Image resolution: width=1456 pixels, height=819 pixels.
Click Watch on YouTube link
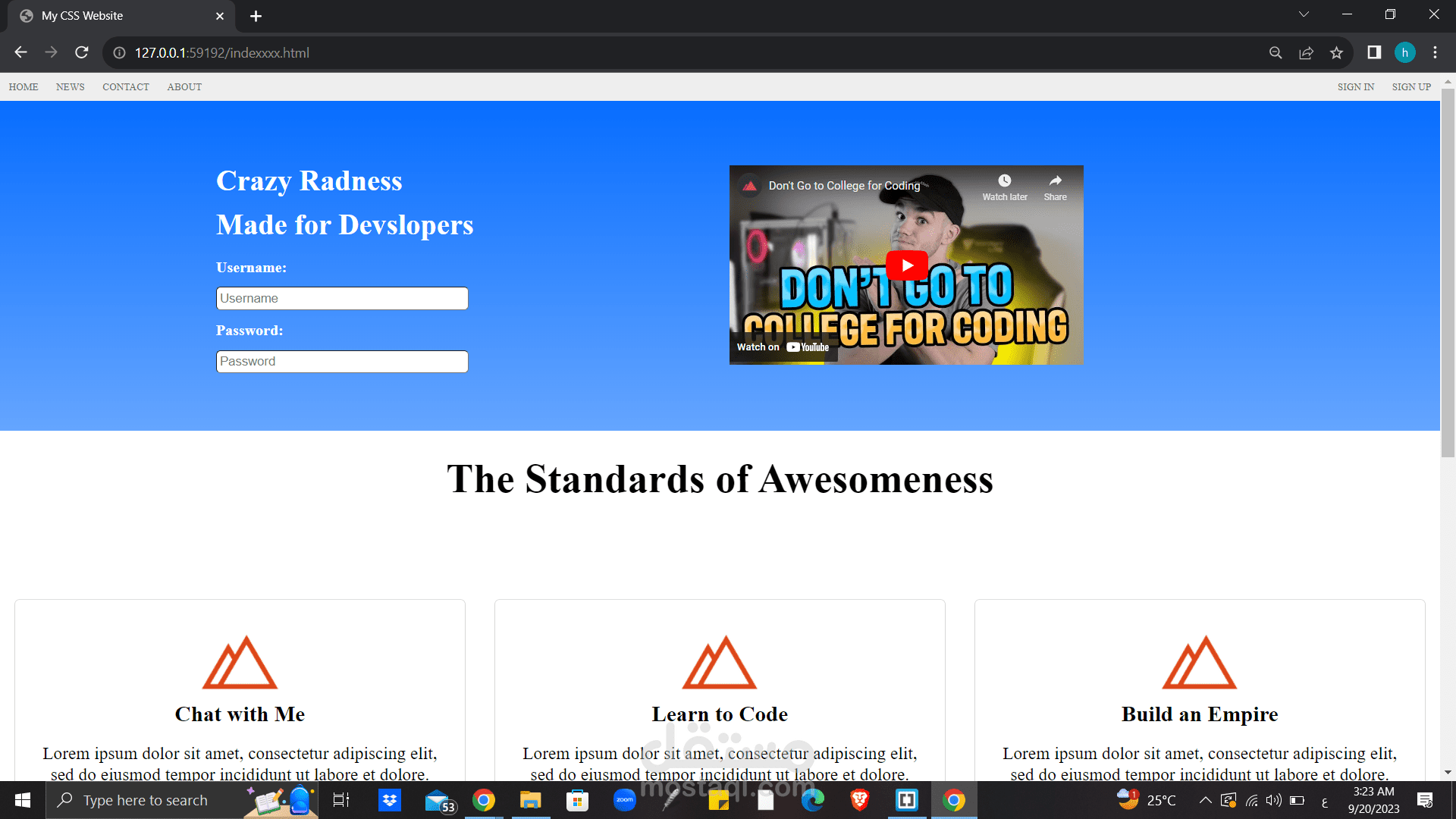pyautogui.click(x=783, y=347)
